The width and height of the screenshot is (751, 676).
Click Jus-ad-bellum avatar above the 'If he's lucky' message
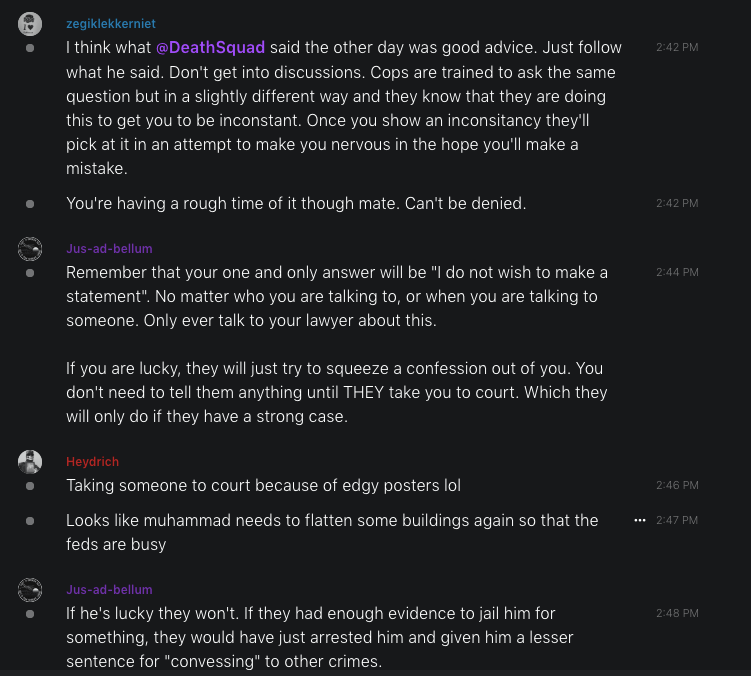(x=30, y=590)
